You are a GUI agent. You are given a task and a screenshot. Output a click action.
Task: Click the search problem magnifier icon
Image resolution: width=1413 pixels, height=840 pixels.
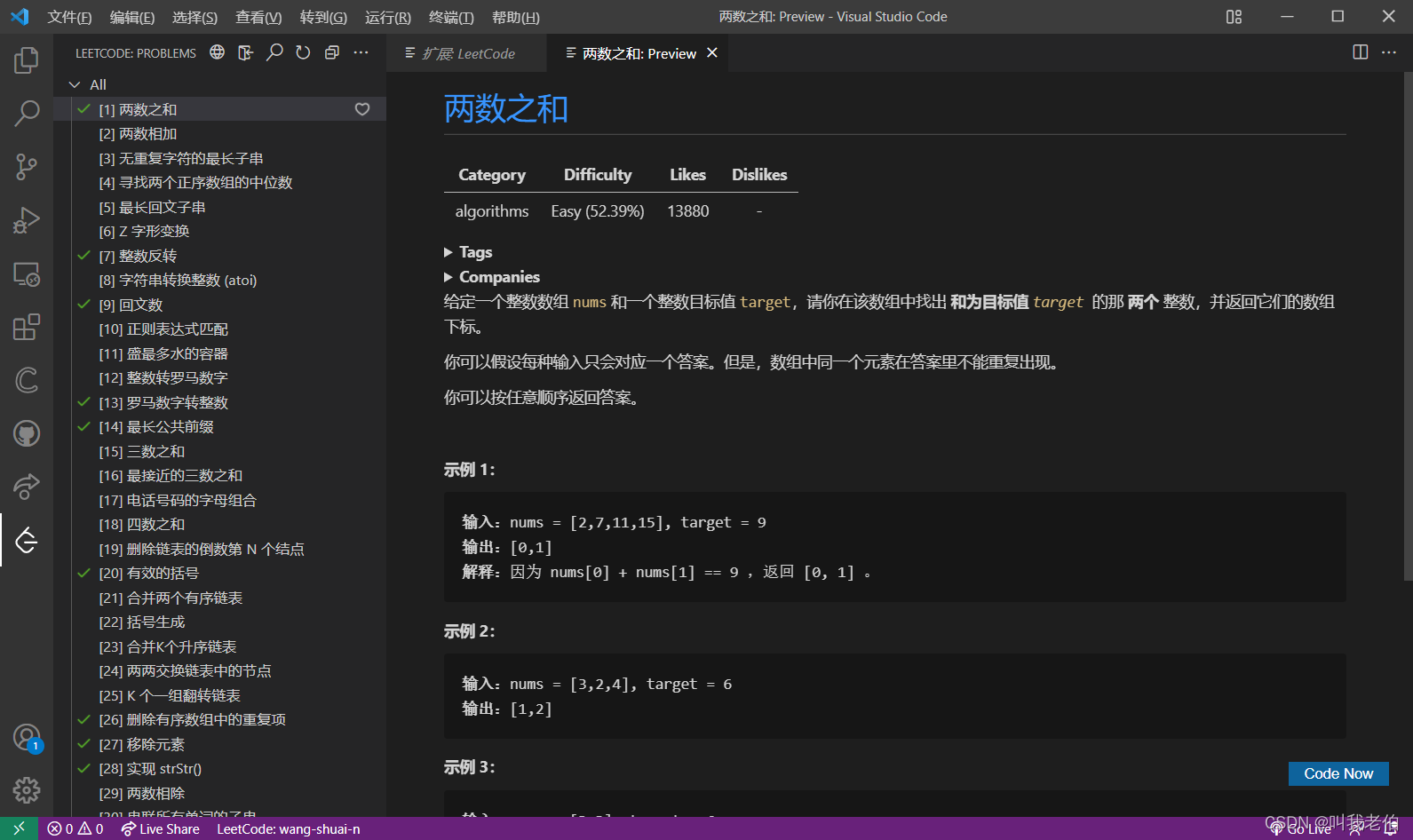tap(274, 52)
